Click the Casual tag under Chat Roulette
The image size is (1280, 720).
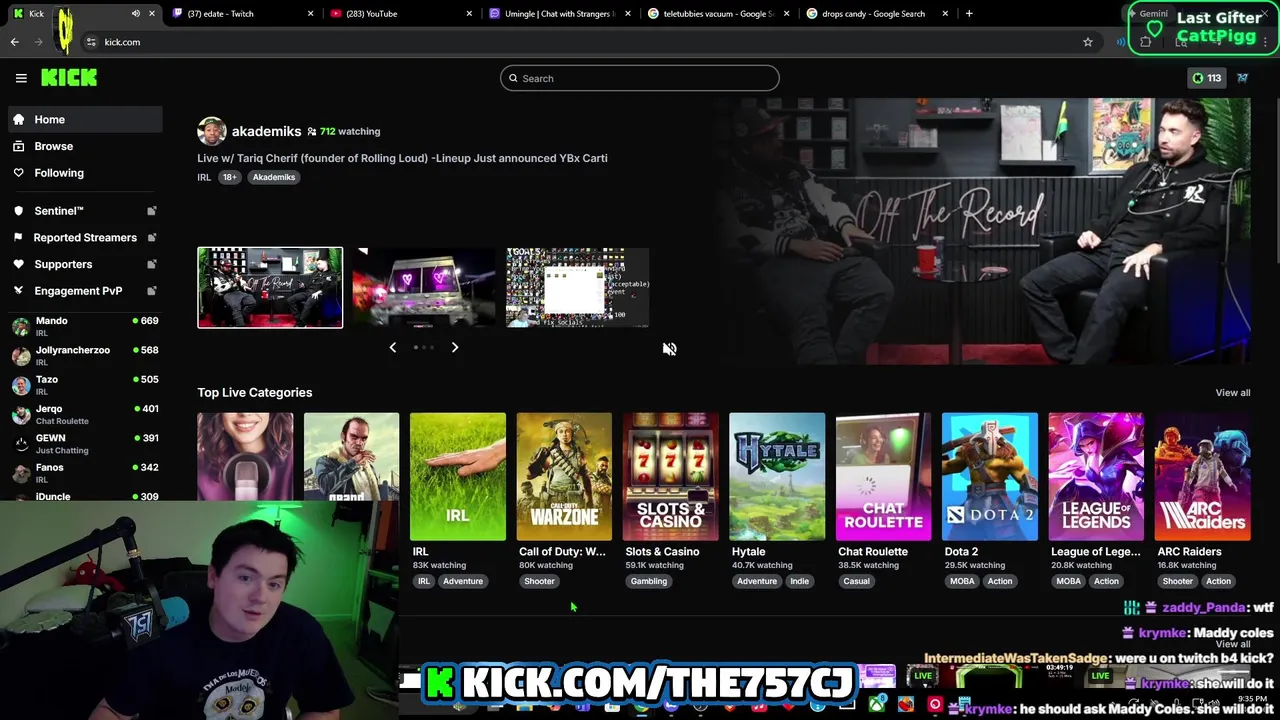pos(856,581)
